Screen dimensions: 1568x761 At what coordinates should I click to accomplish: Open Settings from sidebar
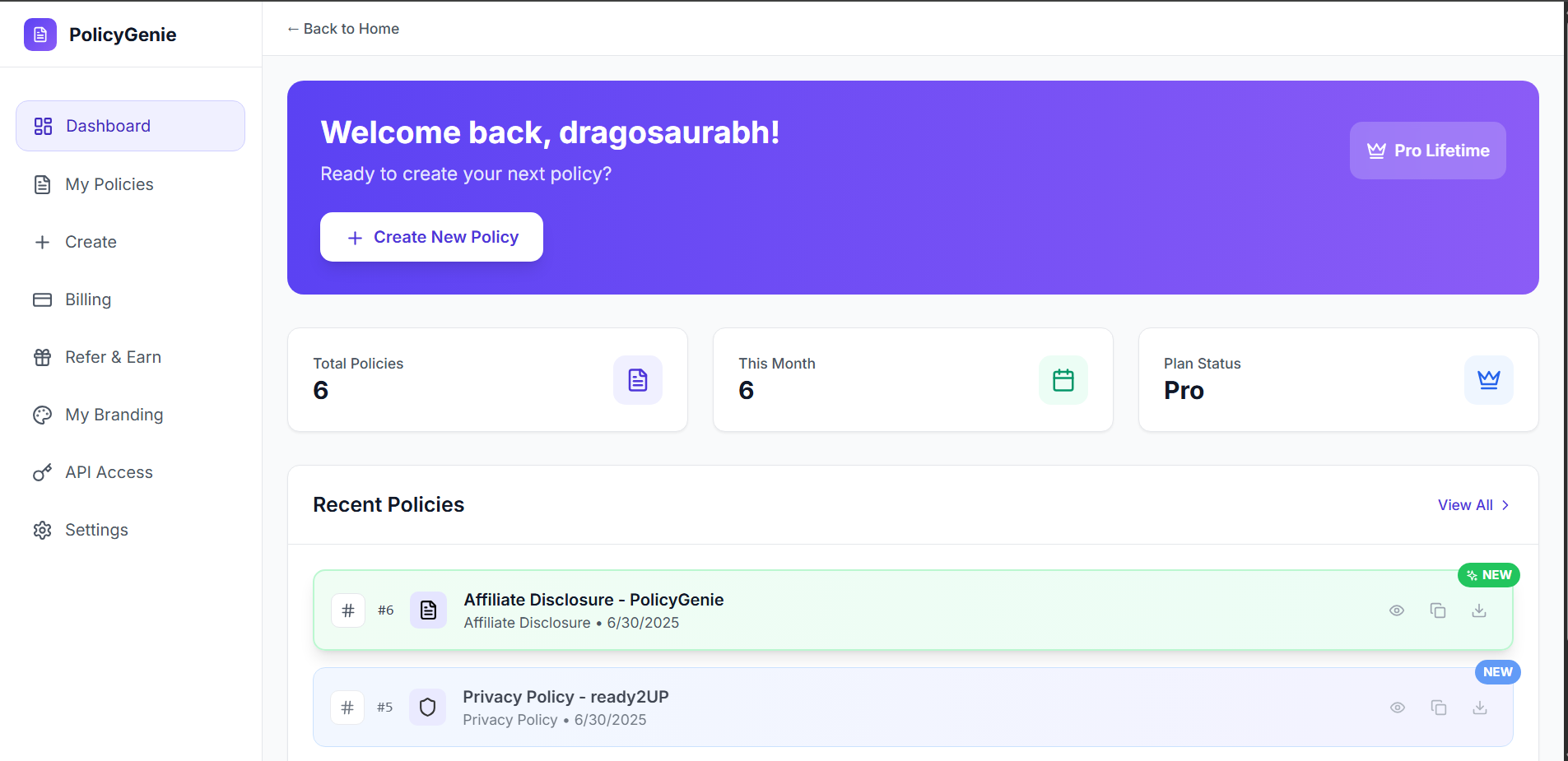coord(130,530)
